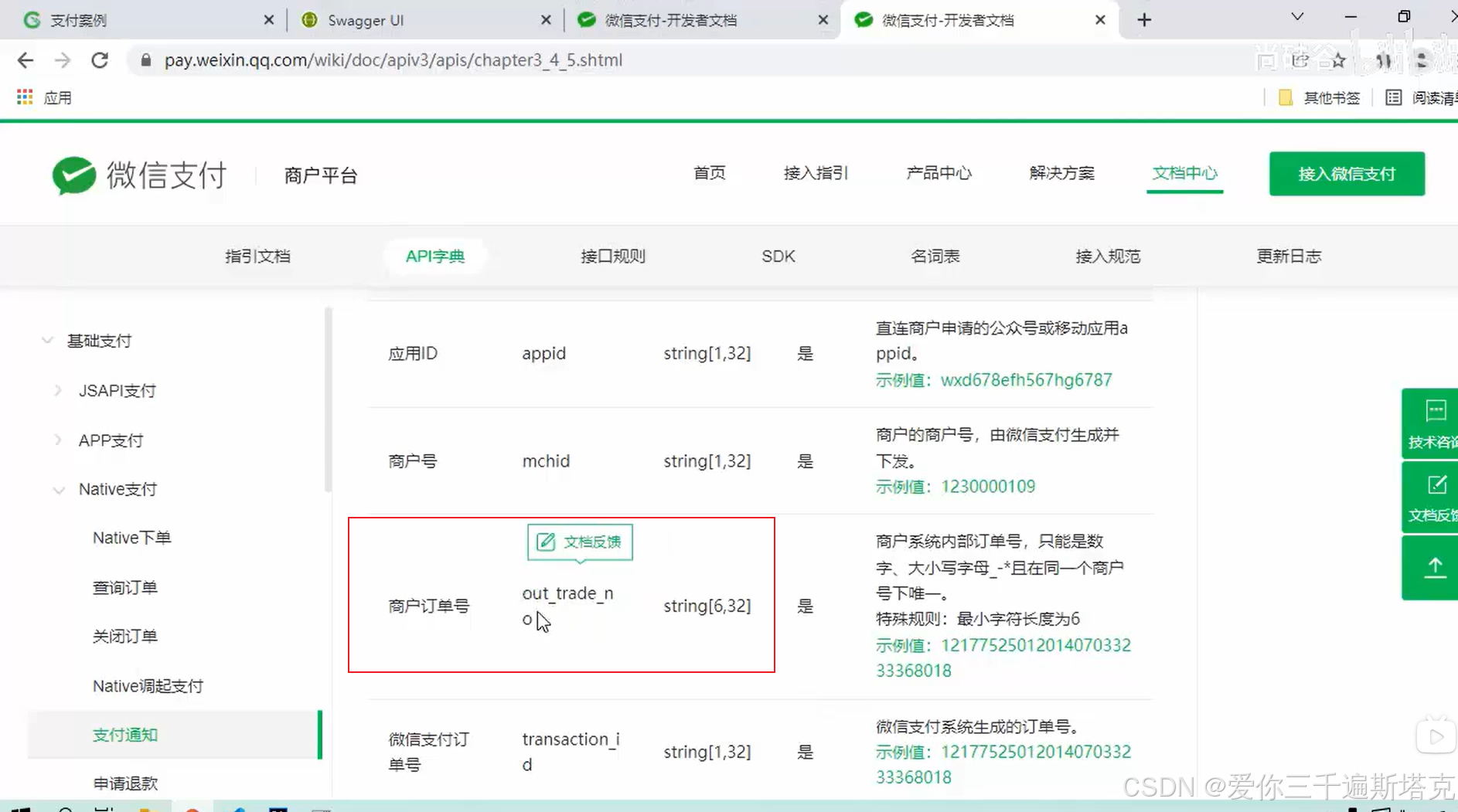1458x812 pixels.
Task: Open Native调起支付 in sidebar
Action: (148, 686)
